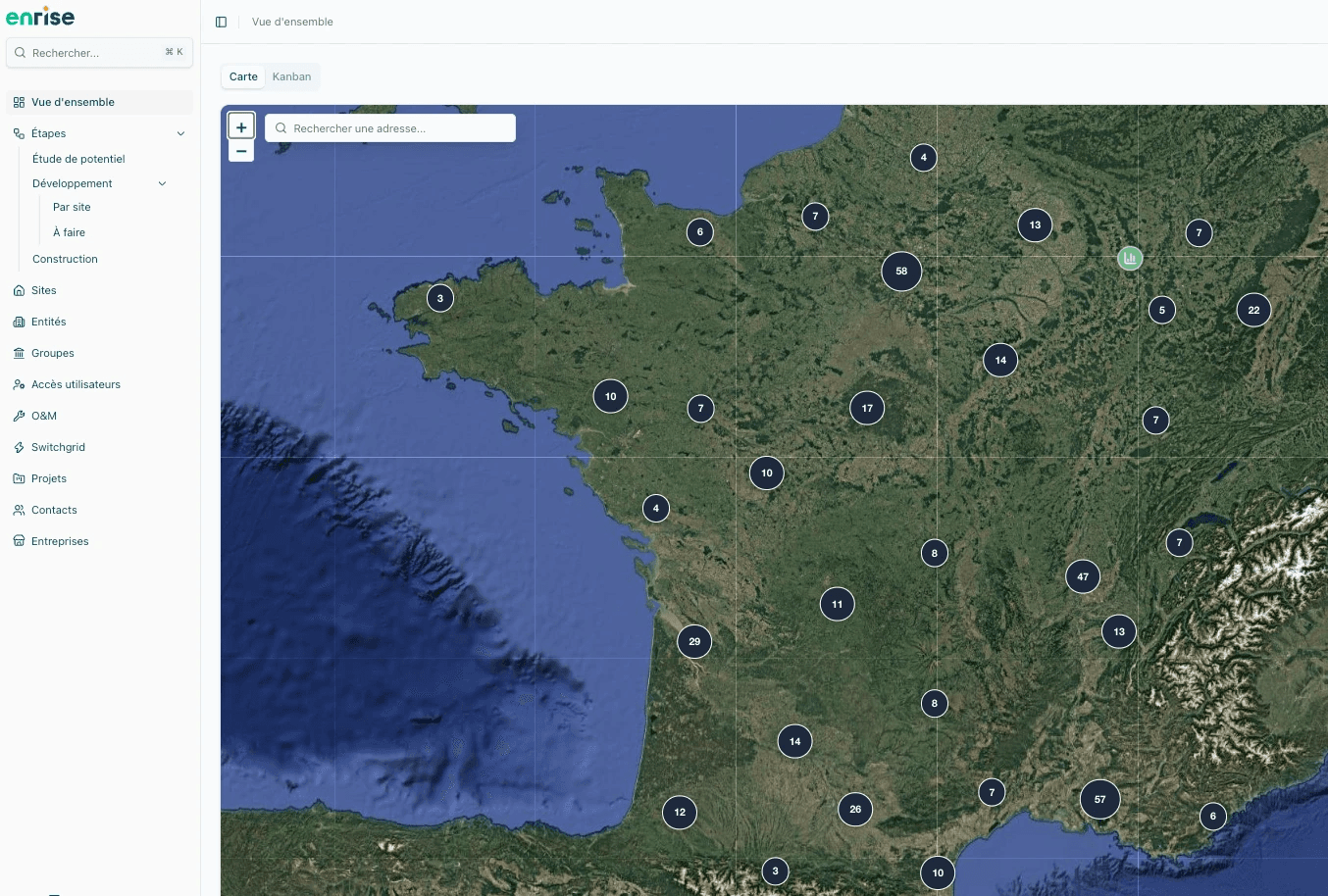The image size is (1328, 896).
Task: Click the Groupes bank icon
Action: pyautogui.click(x=19, y=353)
